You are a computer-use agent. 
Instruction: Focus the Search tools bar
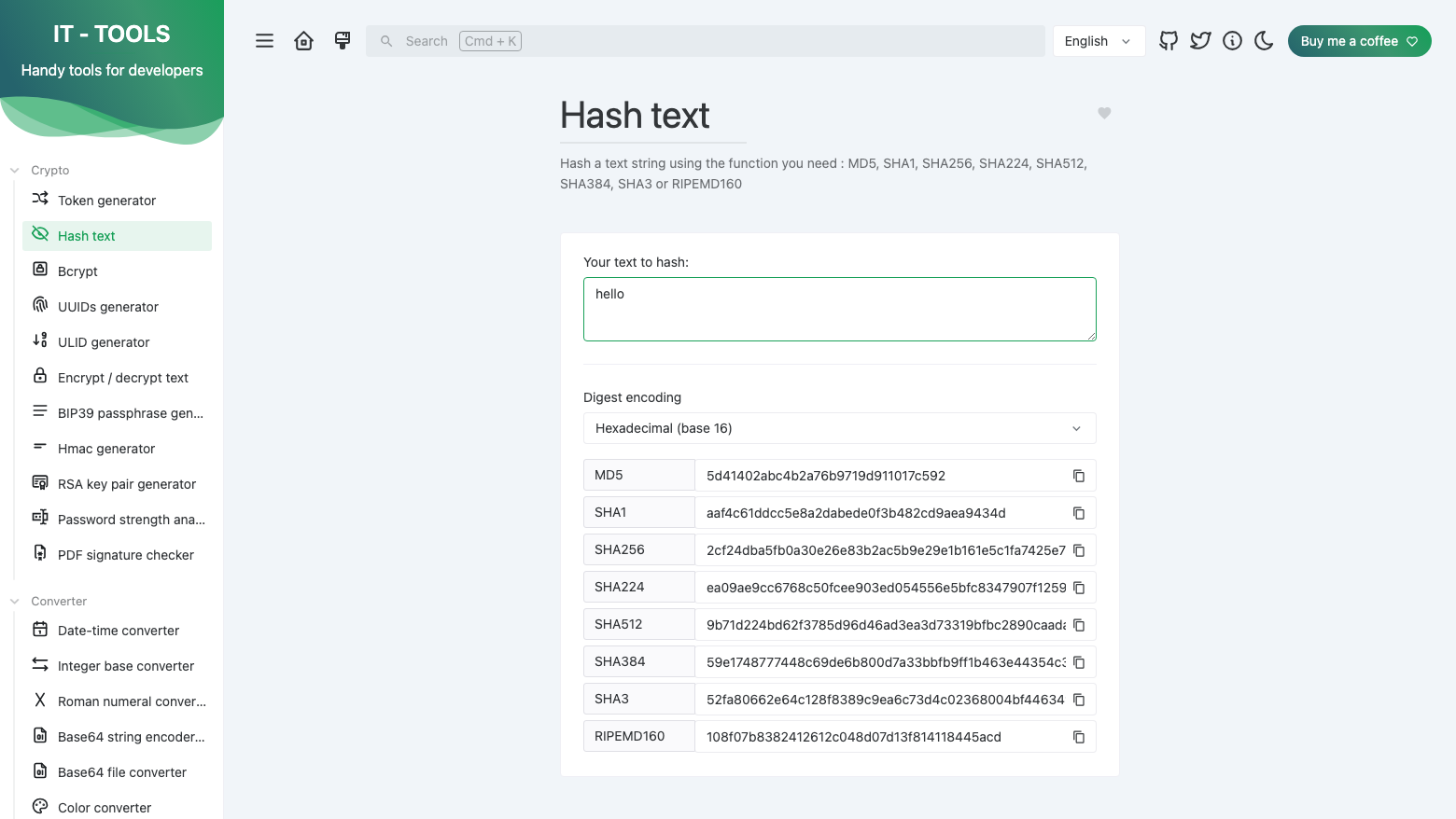click(x=706, y=41)
